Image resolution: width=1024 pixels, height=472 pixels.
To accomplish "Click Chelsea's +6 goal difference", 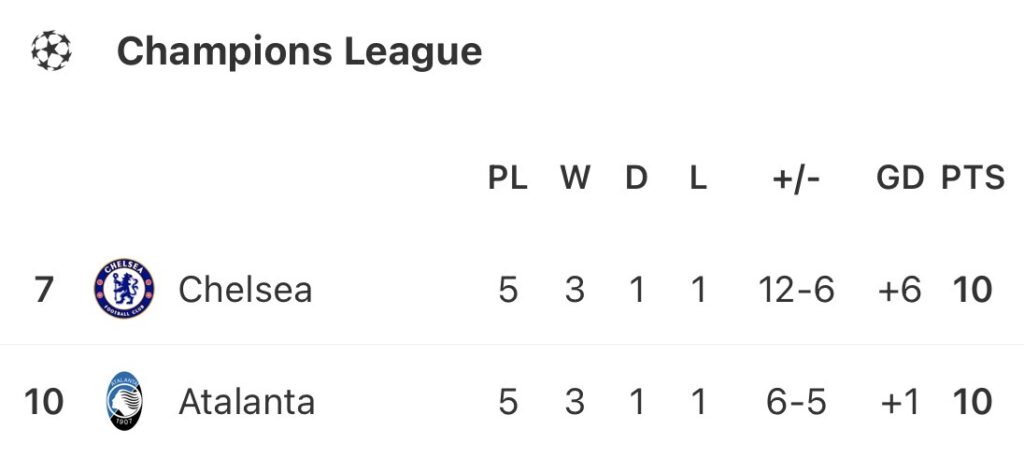I will [x=899, y=290].
